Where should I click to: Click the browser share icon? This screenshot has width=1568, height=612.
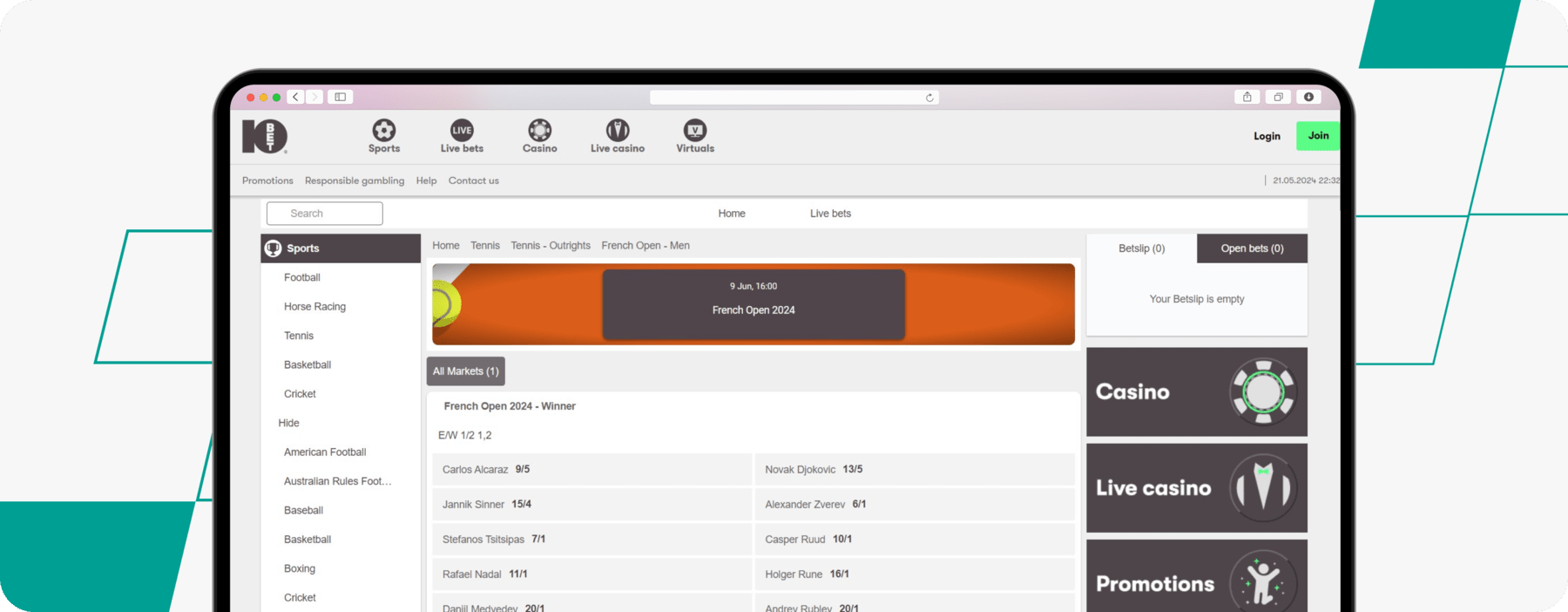(x=1247, y=97)
